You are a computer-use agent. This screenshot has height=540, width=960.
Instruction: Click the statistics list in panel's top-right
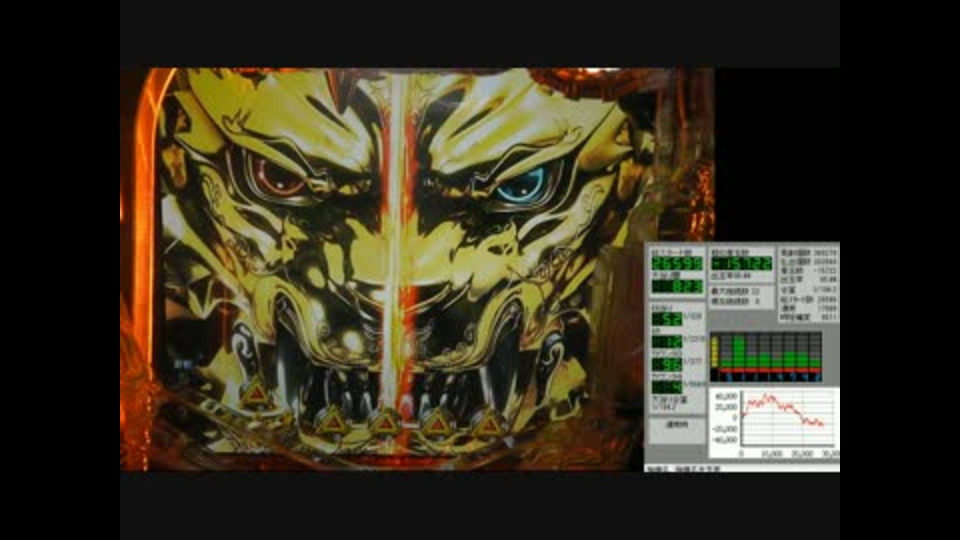tap(808, 285)
